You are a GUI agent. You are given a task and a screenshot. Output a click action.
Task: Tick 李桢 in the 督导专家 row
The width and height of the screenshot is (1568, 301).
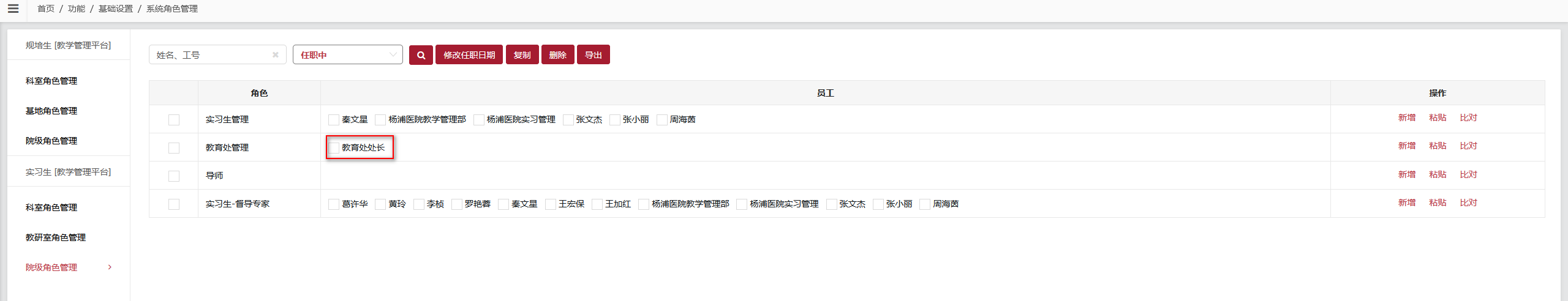[x=419, y=204]
